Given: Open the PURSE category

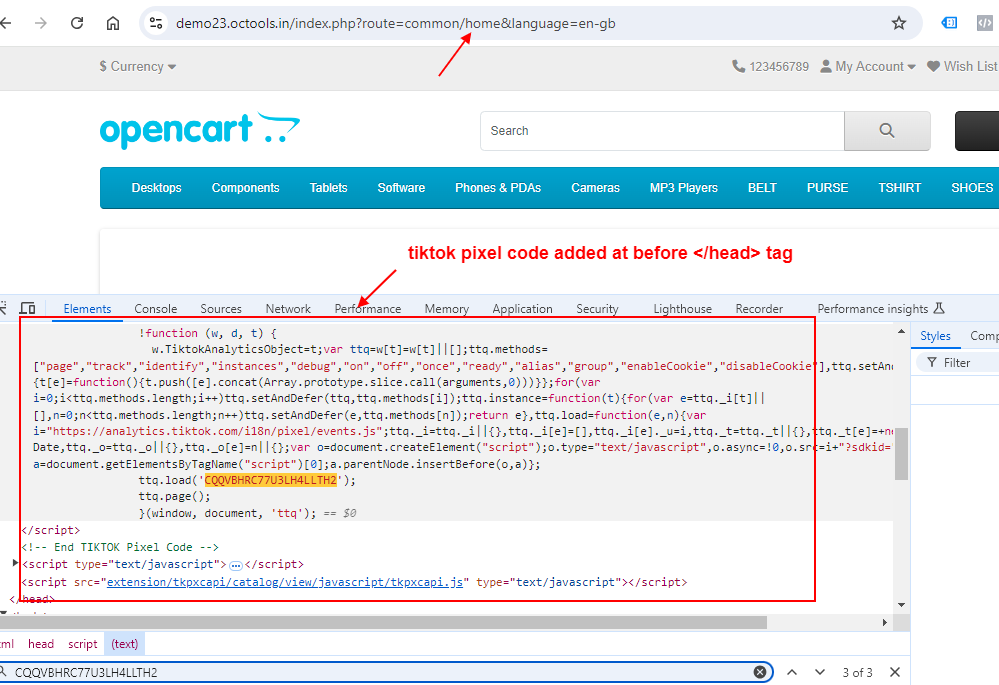Looking at the screenshot, I should tap(828, 188).
